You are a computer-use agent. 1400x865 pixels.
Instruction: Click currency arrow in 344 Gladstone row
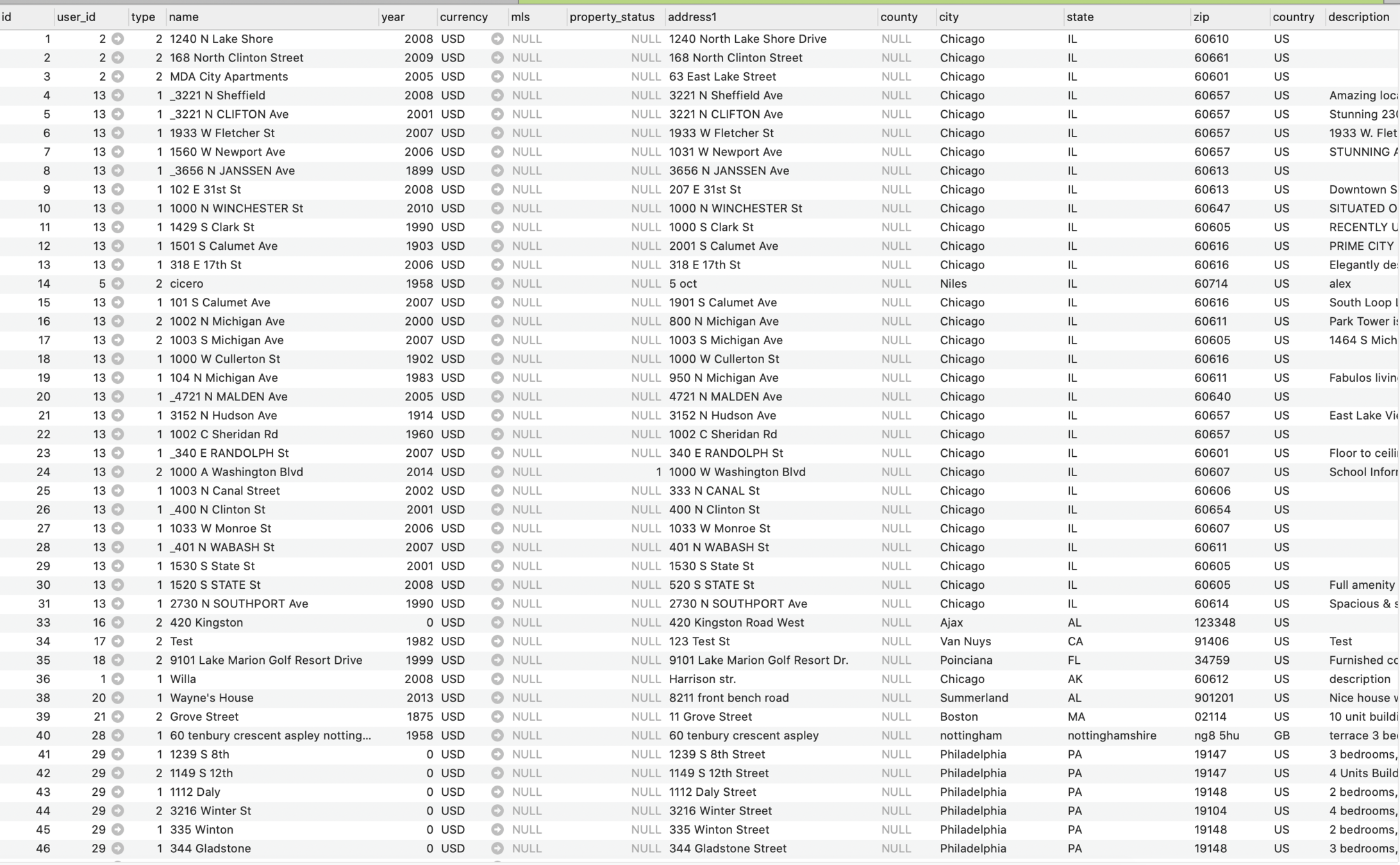pyautogui.click(x=497, y=848)
